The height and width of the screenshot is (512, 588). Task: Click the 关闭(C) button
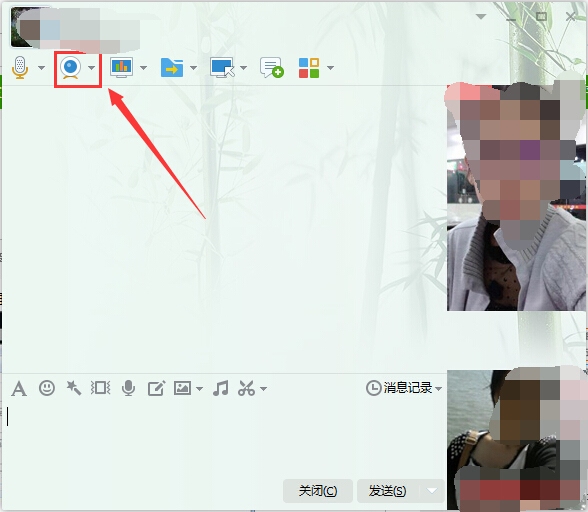click(318, 491)
